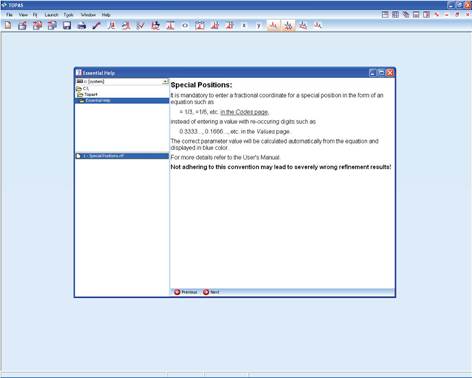This screenshot has width=472, height=378.
Task: Click the Save floppy disk icon
Action: (67, 25)
